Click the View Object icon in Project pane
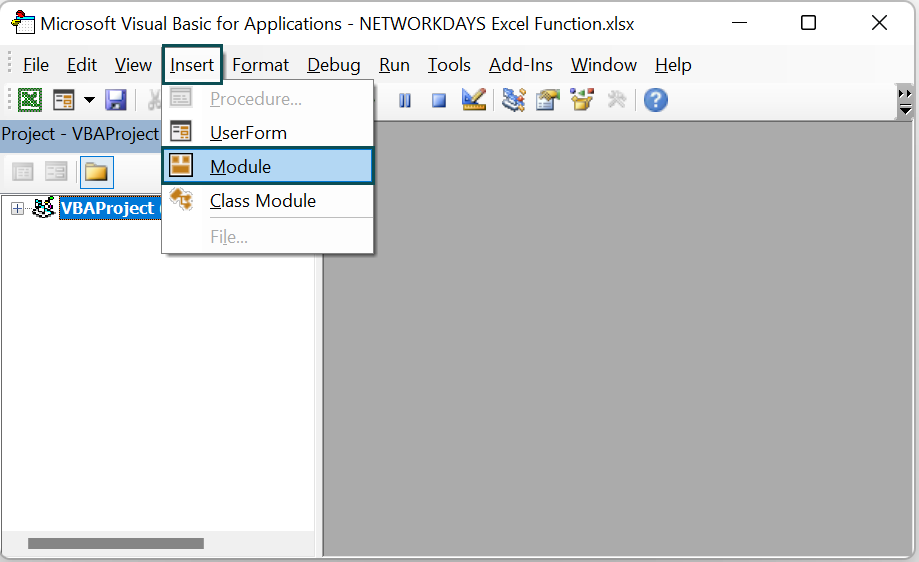Image resolution: width=919 pixels, height=562 pixels. 56,172
